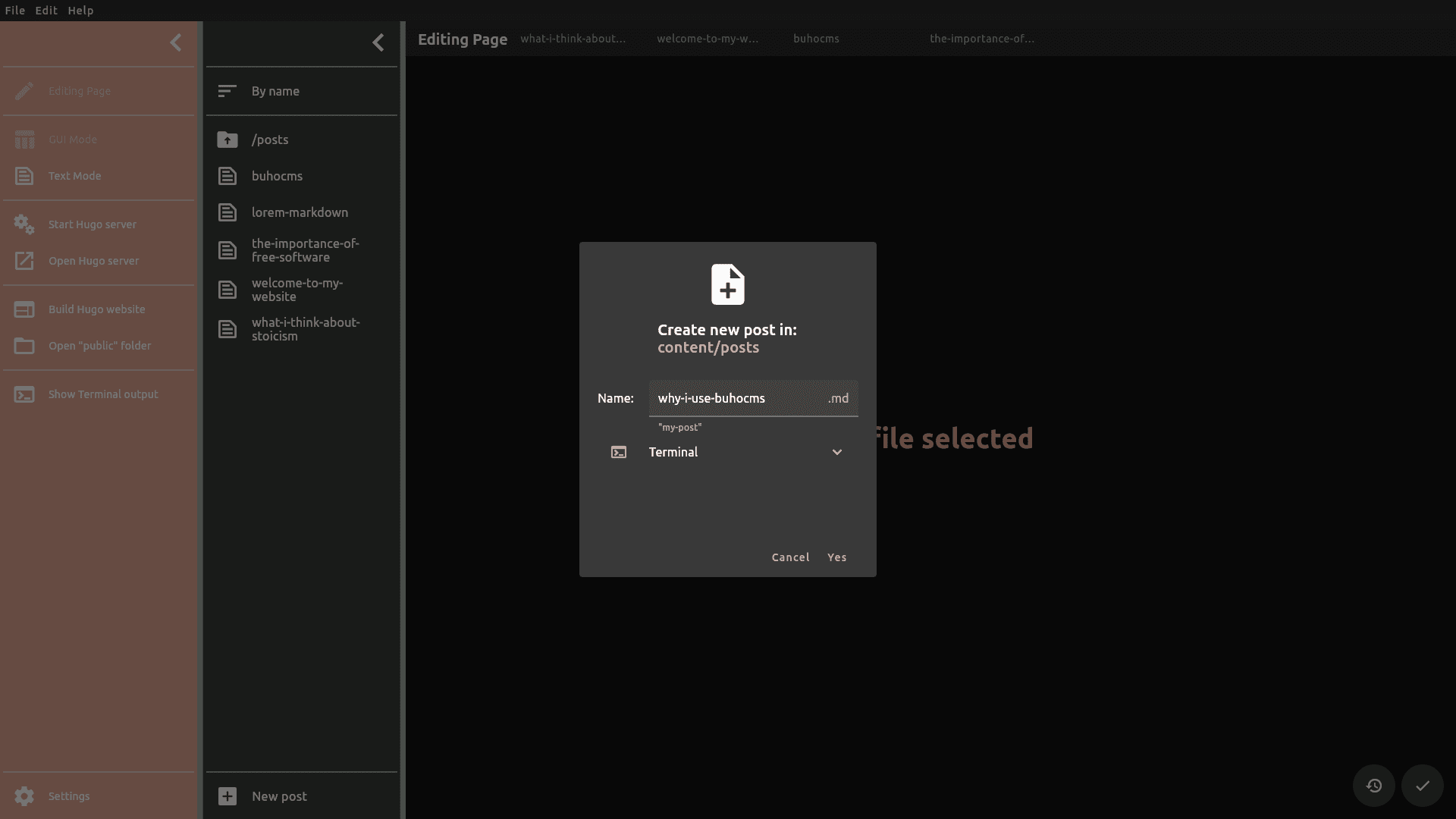The width and height of the screenshot is (1456, 819).
Task: Click the Editing Page pencil icon
Action: (x=24, y=91)
